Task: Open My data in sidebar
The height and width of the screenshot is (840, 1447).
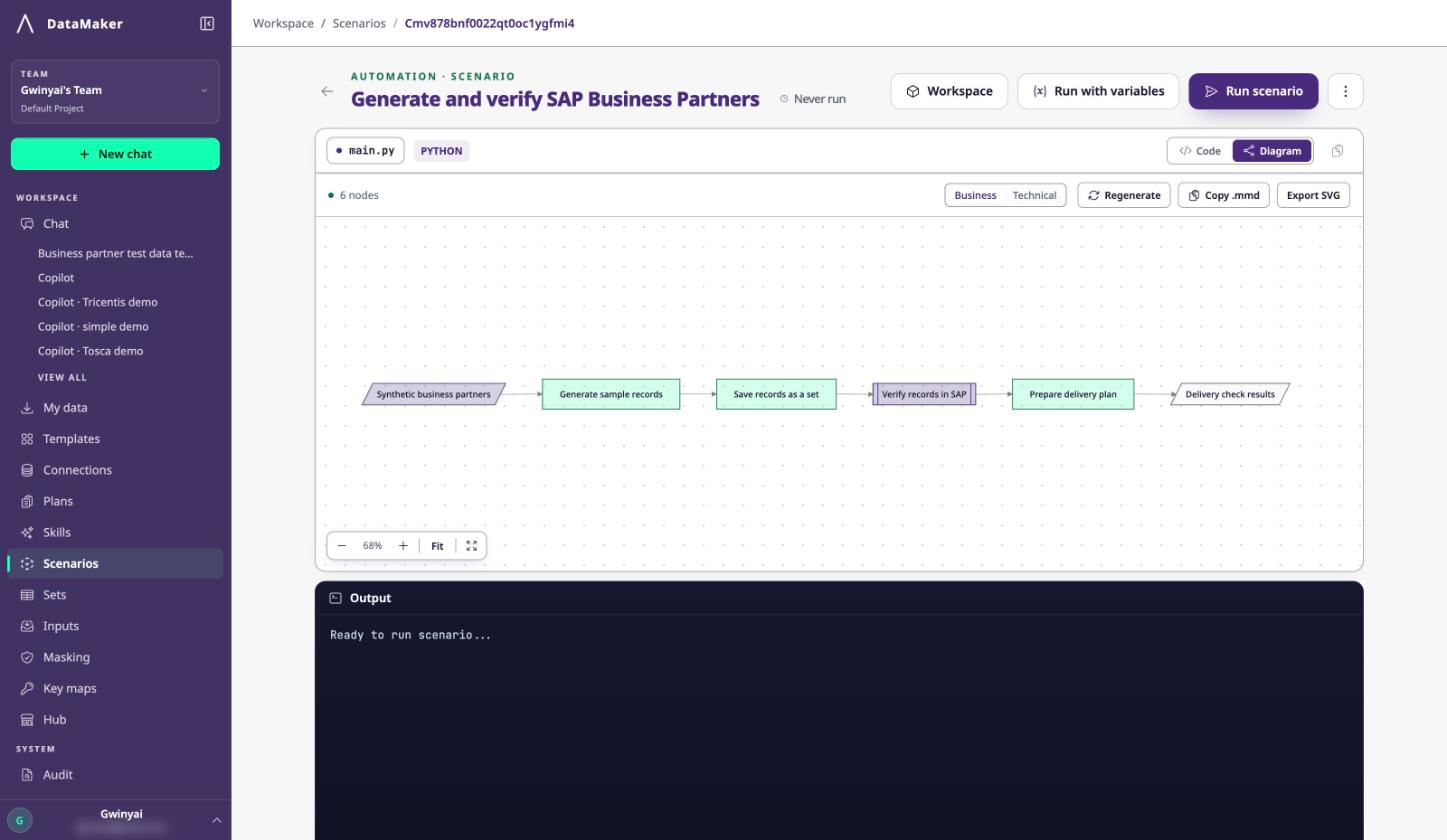Action: [115, 408]
